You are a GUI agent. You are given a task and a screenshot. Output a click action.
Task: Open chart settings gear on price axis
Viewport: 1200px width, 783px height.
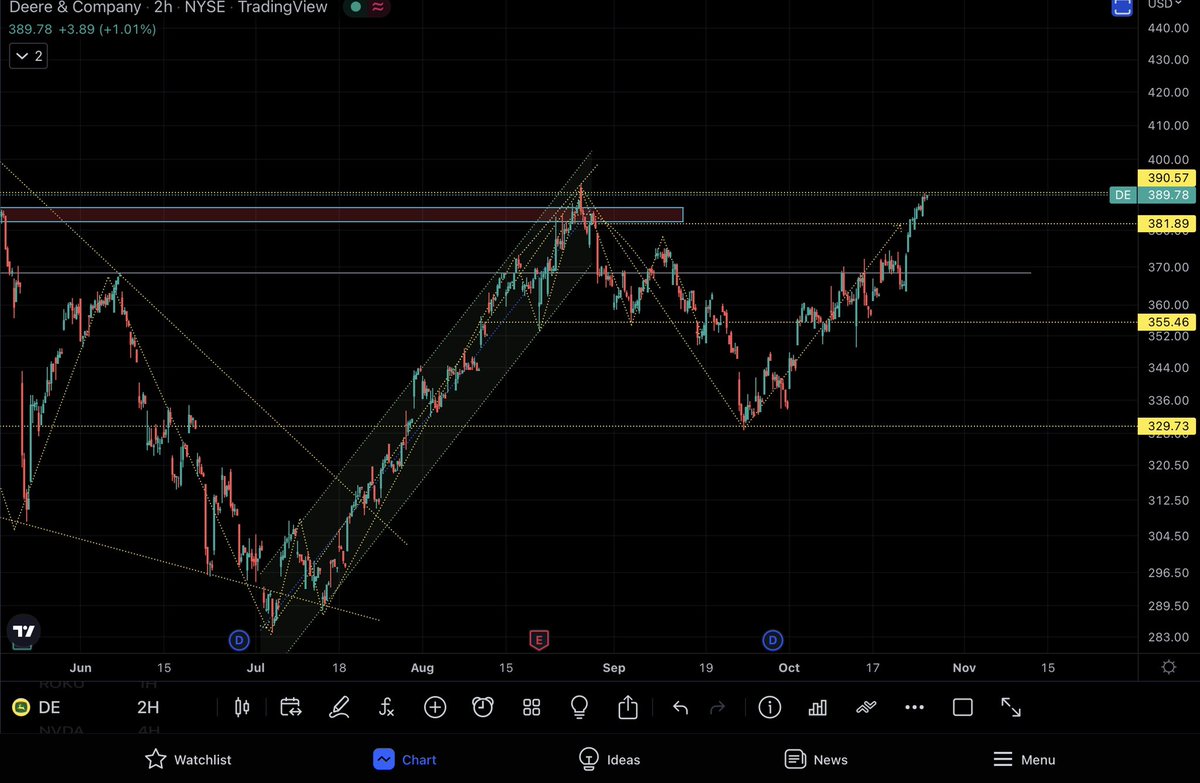[x=1168, y=667]
